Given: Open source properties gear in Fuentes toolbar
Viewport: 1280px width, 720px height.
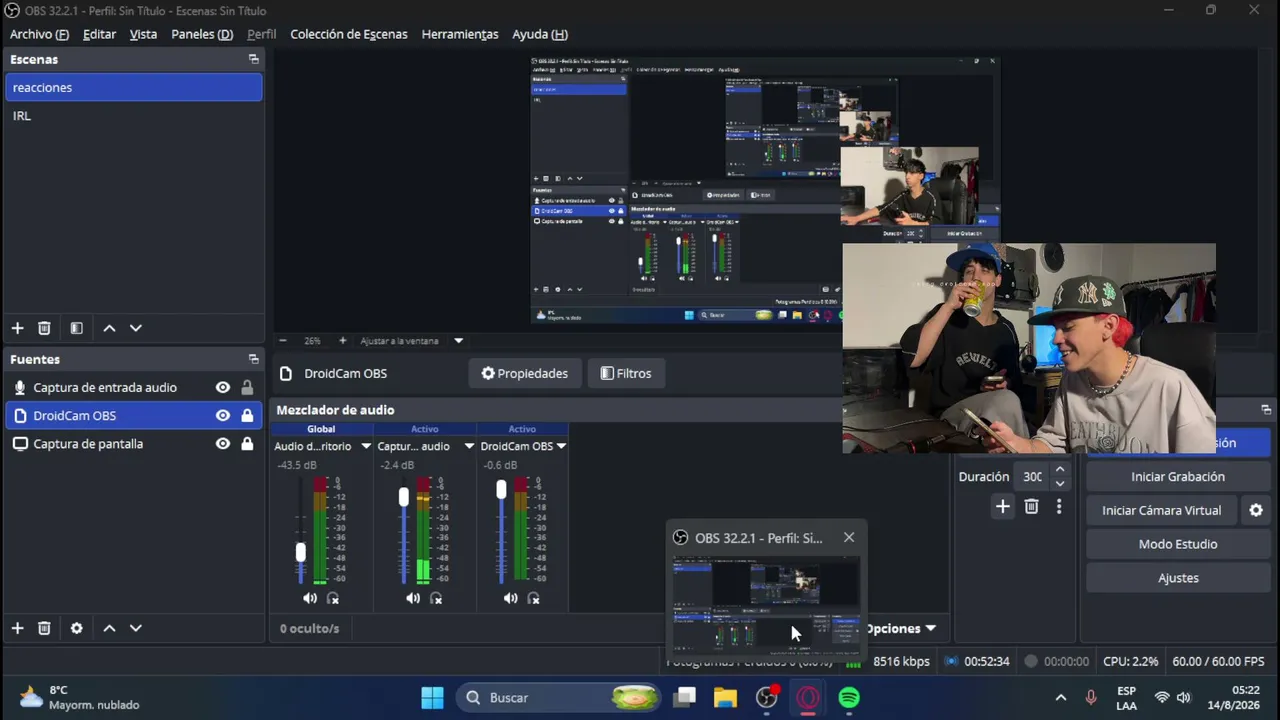Looking at the screenshot, I should point(76,628).
